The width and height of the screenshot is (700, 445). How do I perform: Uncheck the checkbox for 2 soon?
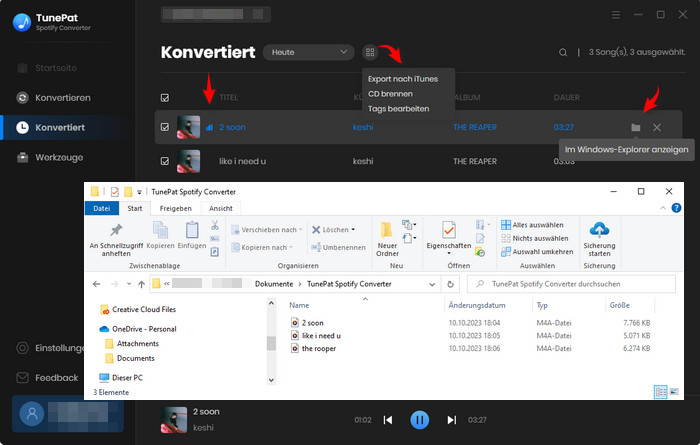coord(165,127)
